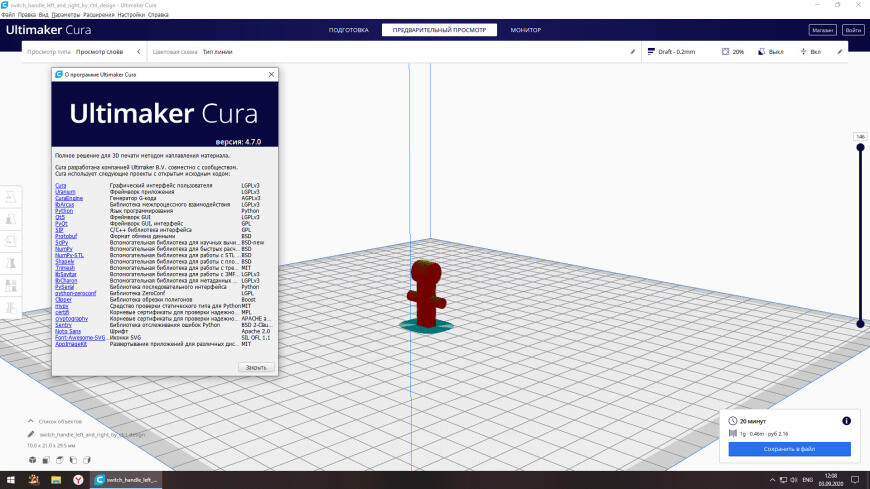Open the Файл menu
This screenshot has width=870, height=489.
click(x=8, y=15)
